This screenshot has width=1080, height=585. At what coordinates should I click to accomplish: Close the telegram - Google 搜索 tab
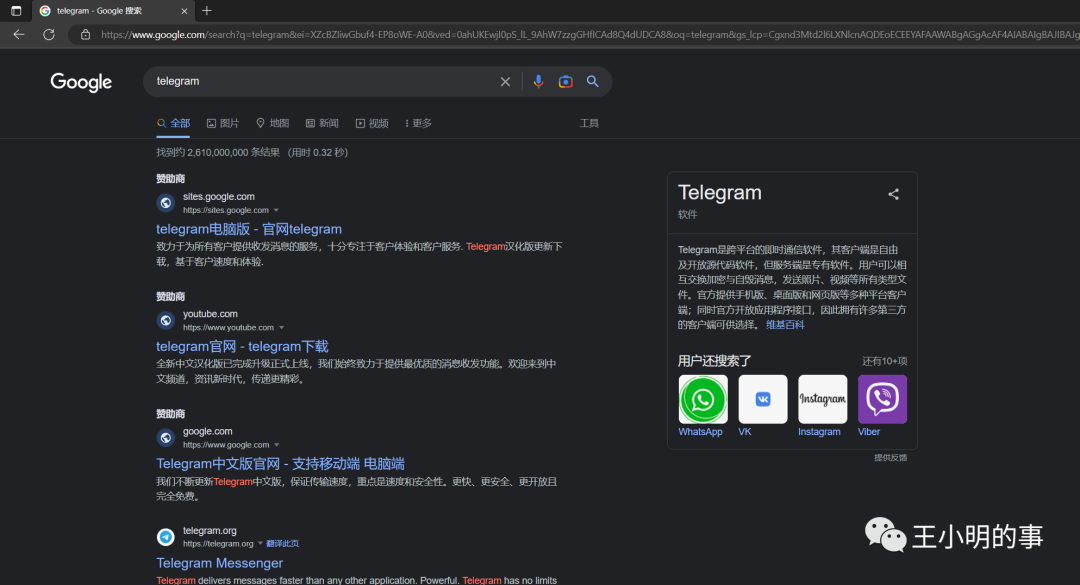pyautogui.click(x=184, y=11)
